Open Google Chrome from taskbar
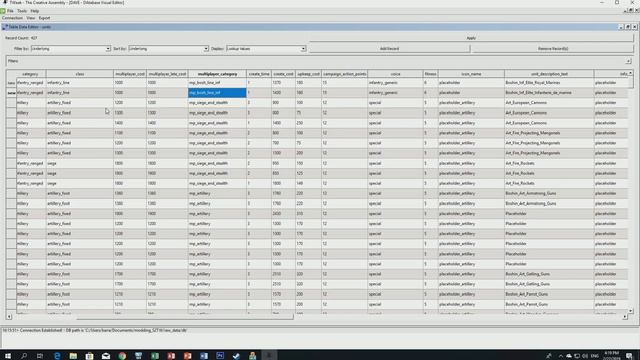640x360 pixels. [122, 356]
